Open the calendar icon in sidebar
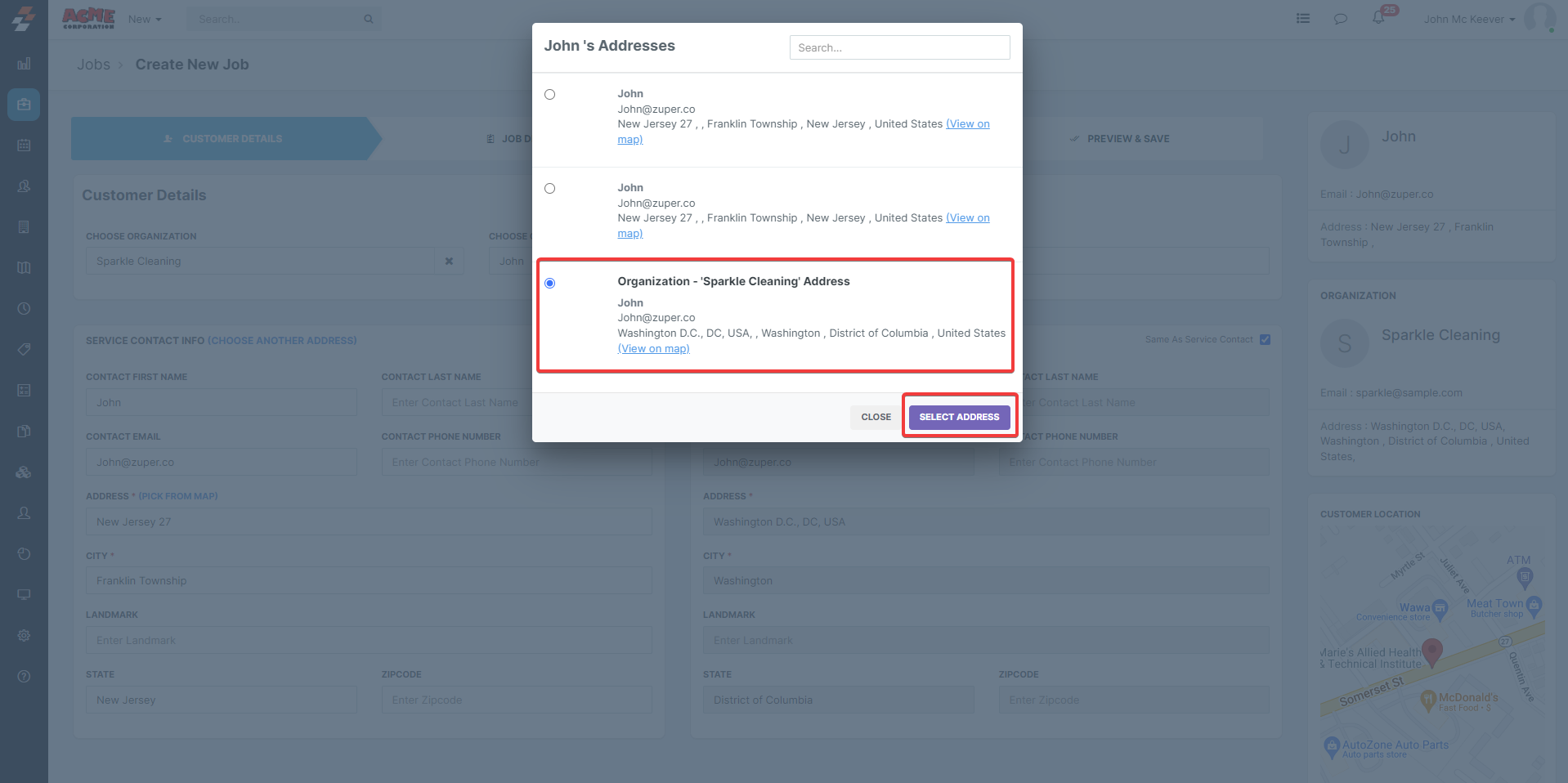Image resolution: width=1568 pixels, height=783 pixels. [x=24, y=145]
